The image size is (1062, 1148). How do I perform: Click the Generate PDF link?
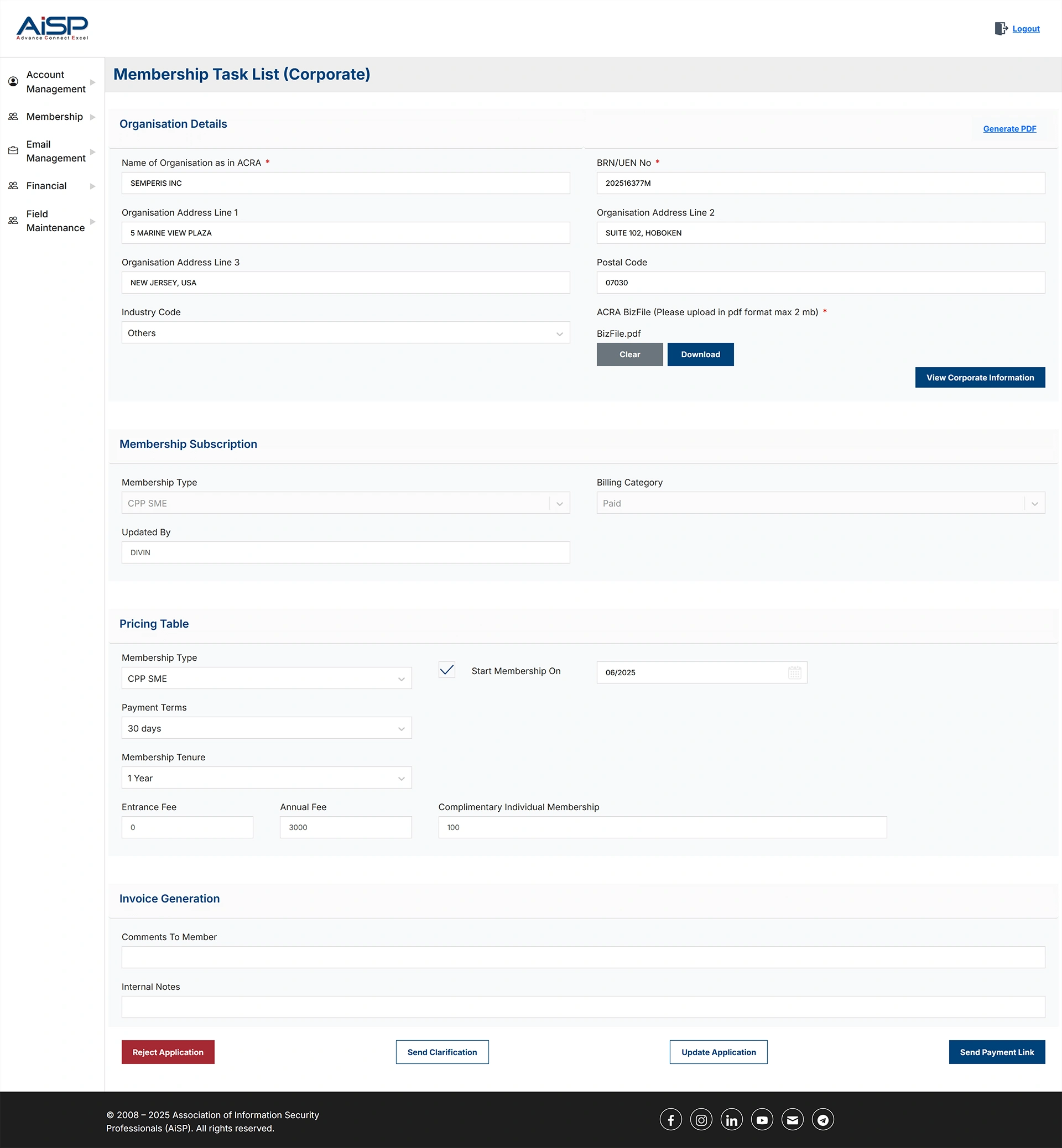click(1009, 129)
